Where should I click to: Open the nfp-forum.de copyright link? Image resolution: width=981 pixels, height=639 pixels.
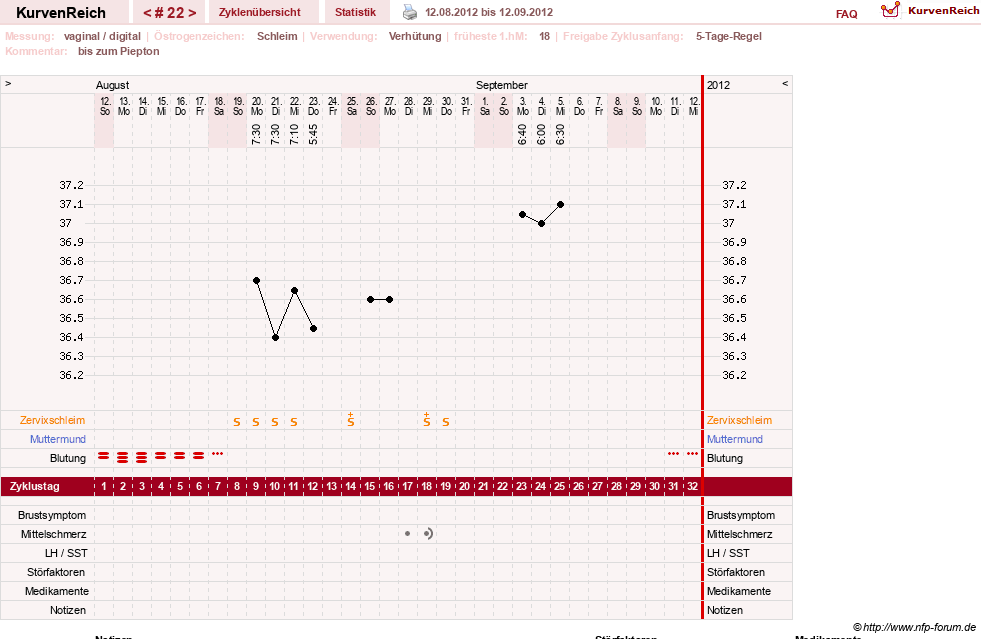pyautogui.click(x=914, y=627)
